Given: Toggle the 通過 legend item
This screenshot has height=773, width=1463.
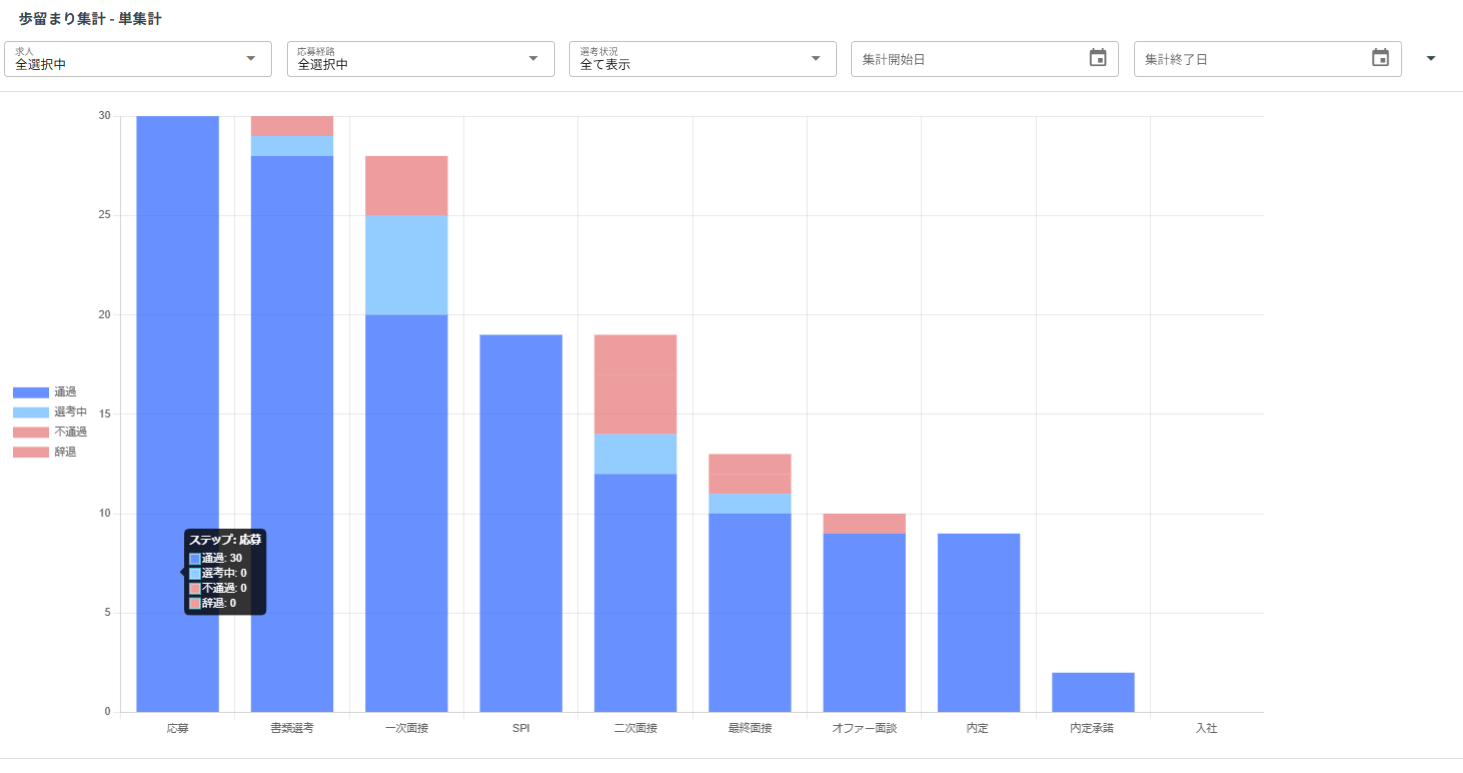Looking at the screenshot, I should click(45, 392).
